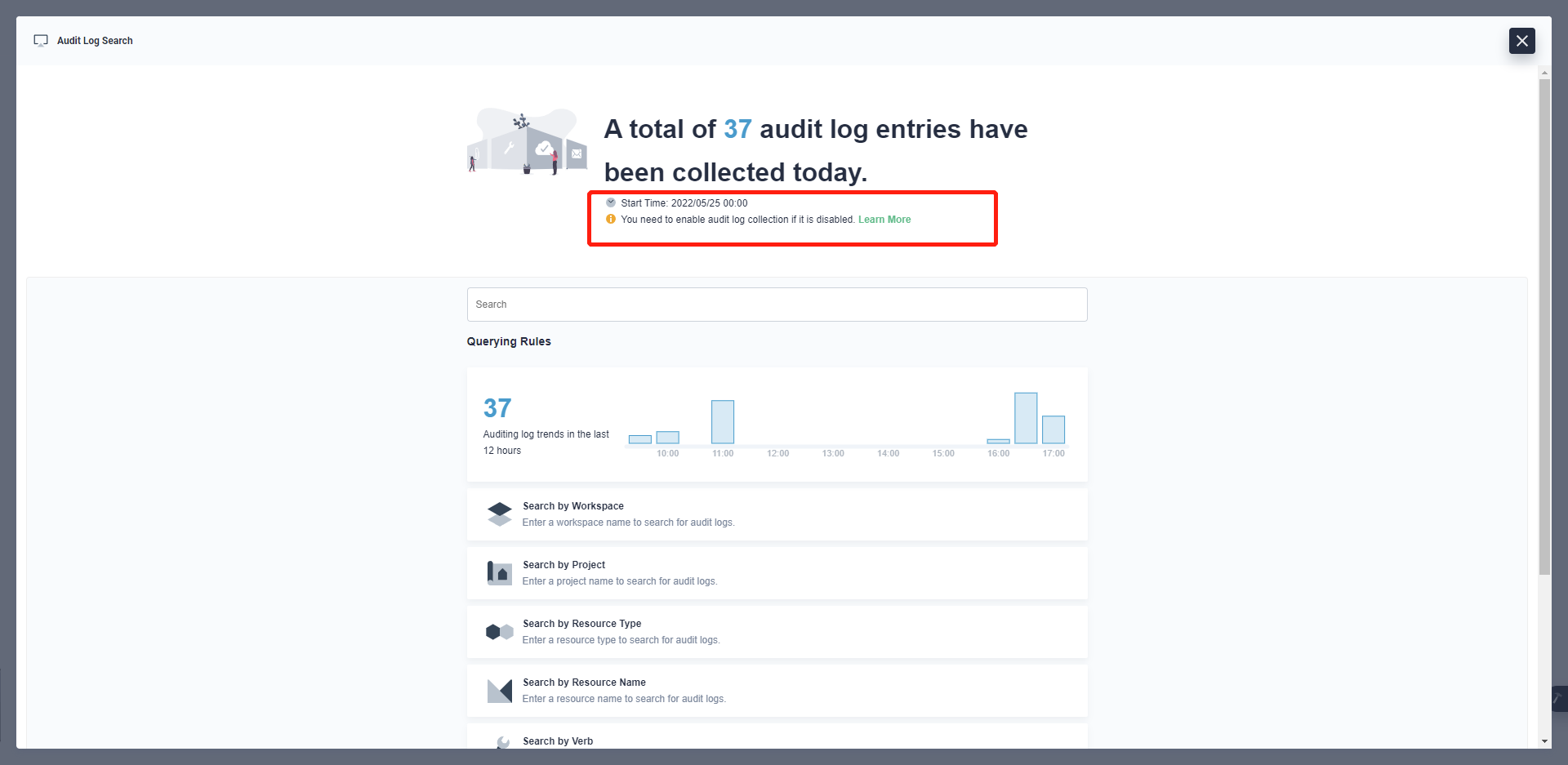Select the Search by Resource Type rule
The height and width of the screenshot is (765, 1568).
(x=777, y=632)
